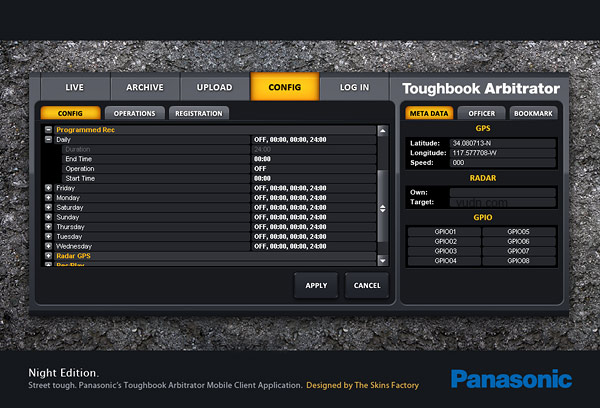Toggle the GPIO08 indicator
This screenshot has height=408, width=600.
[x=519, y=261]
